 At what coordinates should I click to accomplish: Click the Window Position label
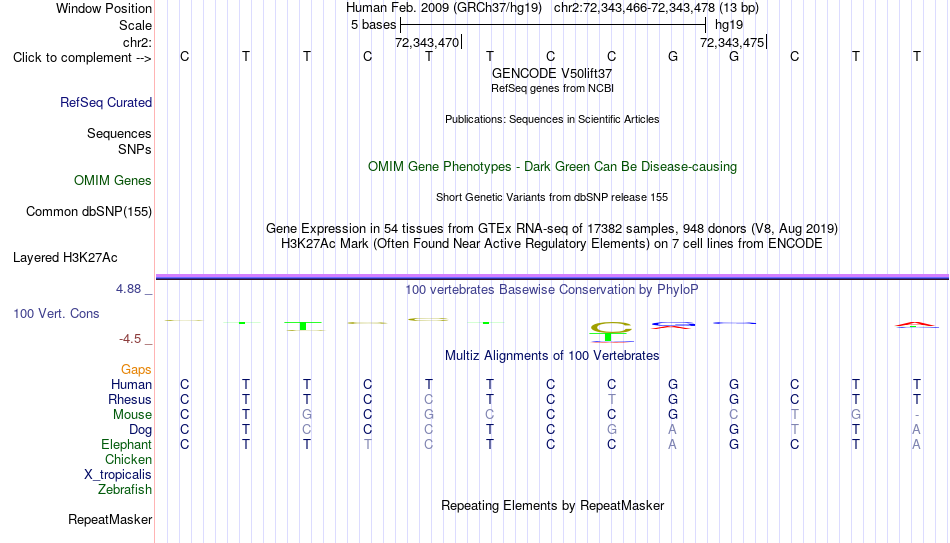point(104,8)
